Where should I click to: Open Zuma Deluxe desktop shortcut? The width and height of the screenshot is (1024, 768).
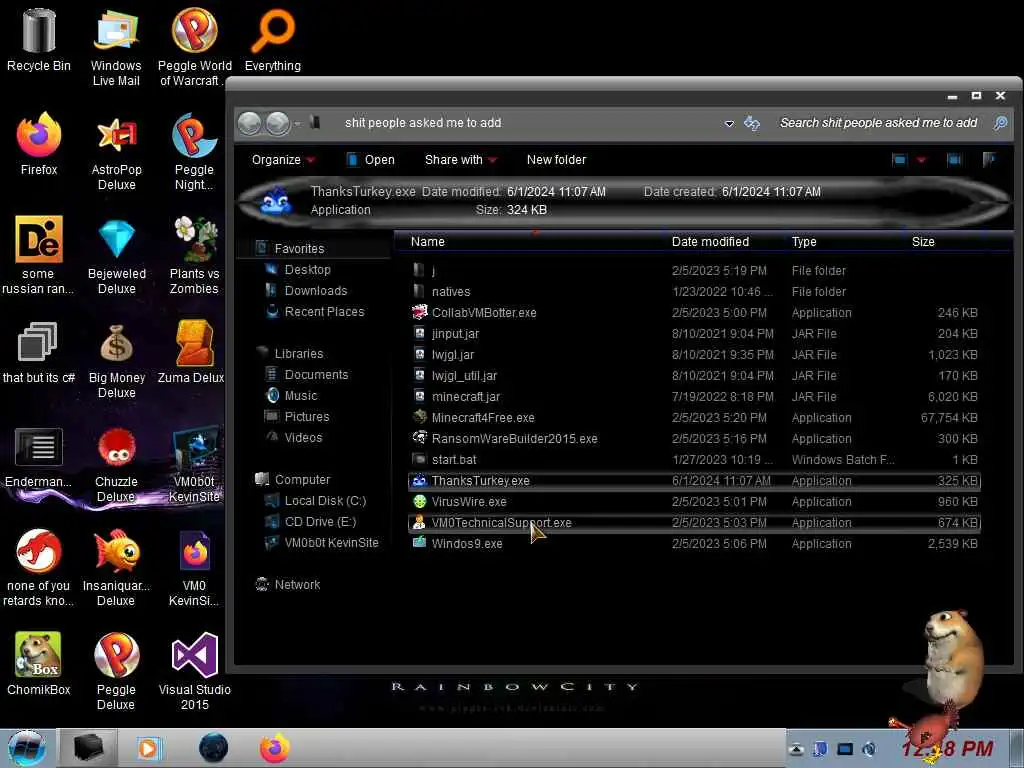tap(193, 351)
